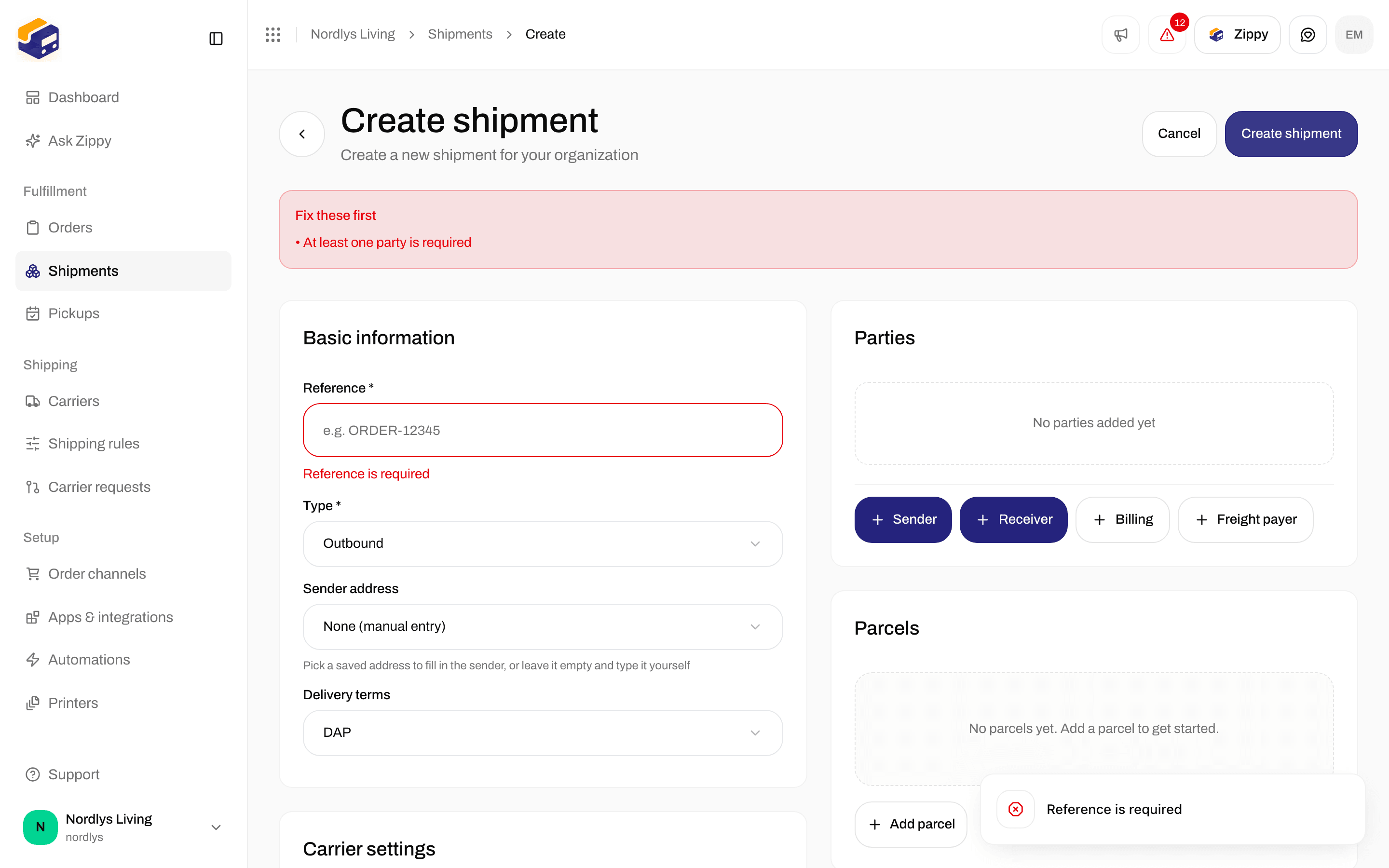Add a Freight payer party
This screenshot has height=868, width=1389.
click(1245, 519)
